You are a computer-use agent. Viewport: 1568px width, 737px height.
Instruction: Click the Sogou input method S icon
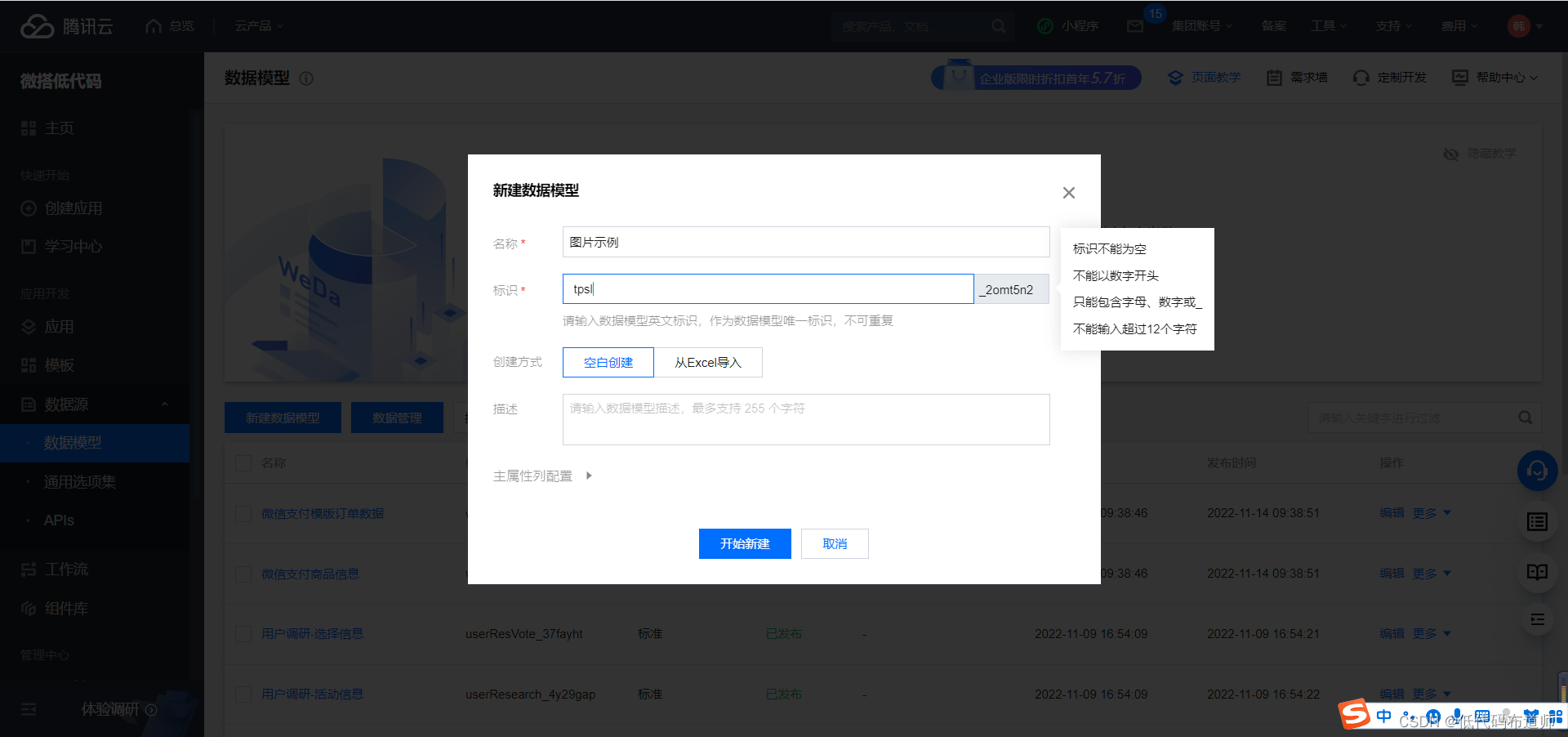pos(1354,714)
